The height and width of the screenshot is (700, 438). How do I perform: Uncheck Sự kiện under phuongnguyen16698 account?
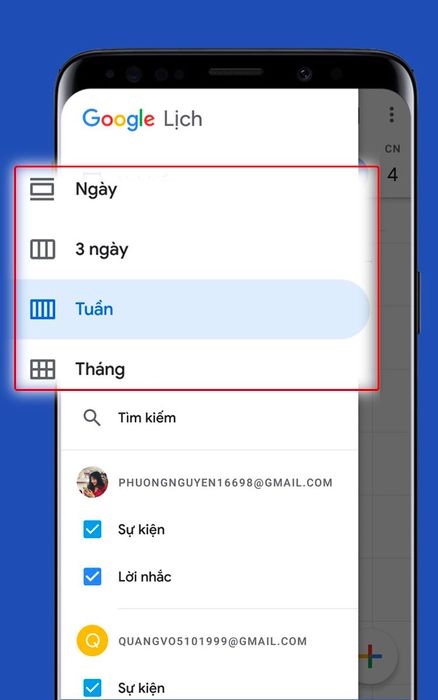click(92, 529)
